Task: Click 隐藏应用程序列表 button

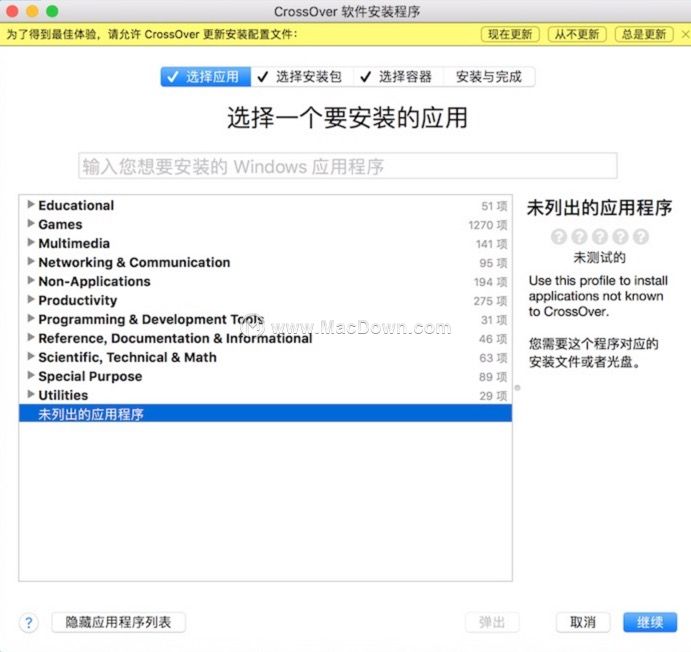Action: [x=118, y=622]
